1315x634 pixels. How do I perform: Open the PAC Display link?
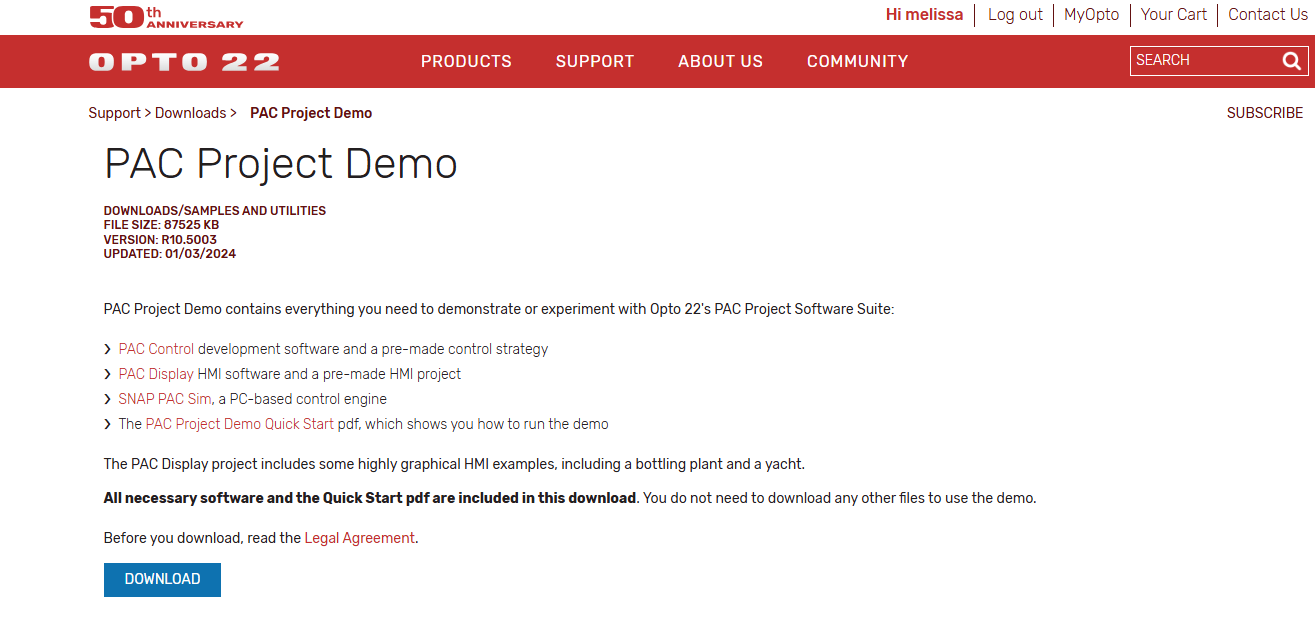pos(156,374)
